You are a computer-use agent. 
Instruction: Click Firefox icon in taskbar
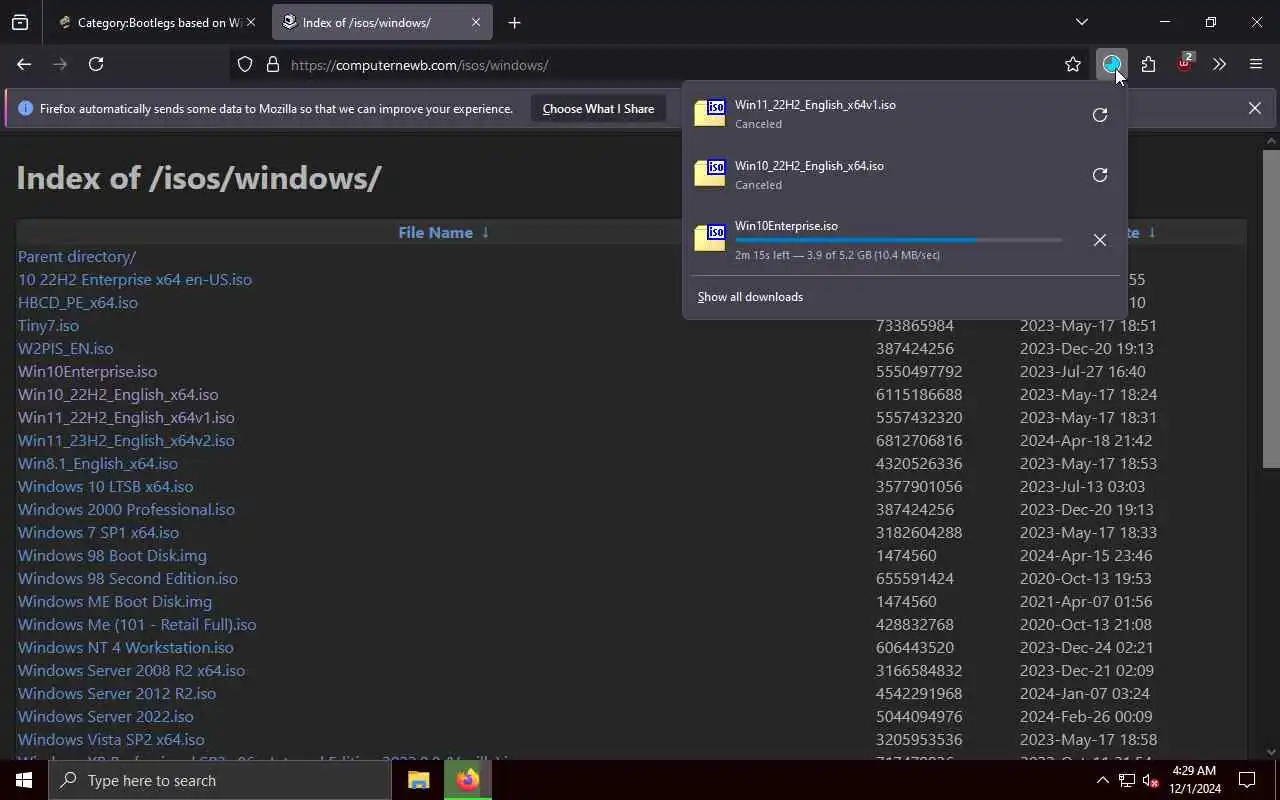(467, 780)
